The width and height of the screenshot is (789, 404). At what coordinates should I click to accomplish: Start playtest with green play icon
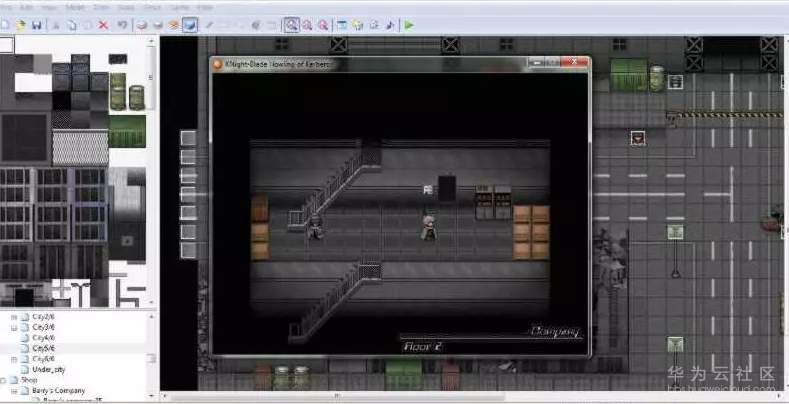tap(409, 25)
